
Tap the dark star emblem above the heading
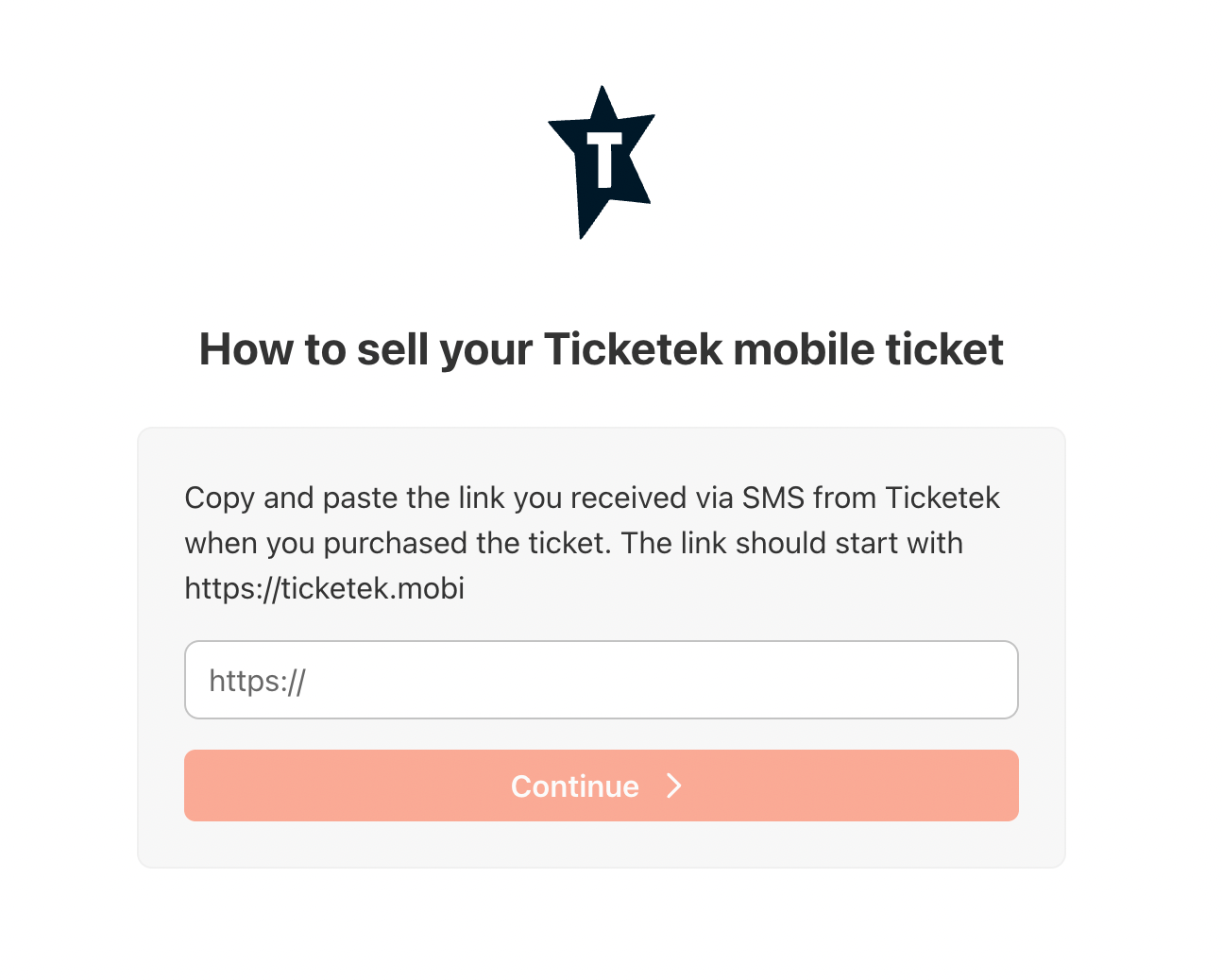tap(602, 161)
